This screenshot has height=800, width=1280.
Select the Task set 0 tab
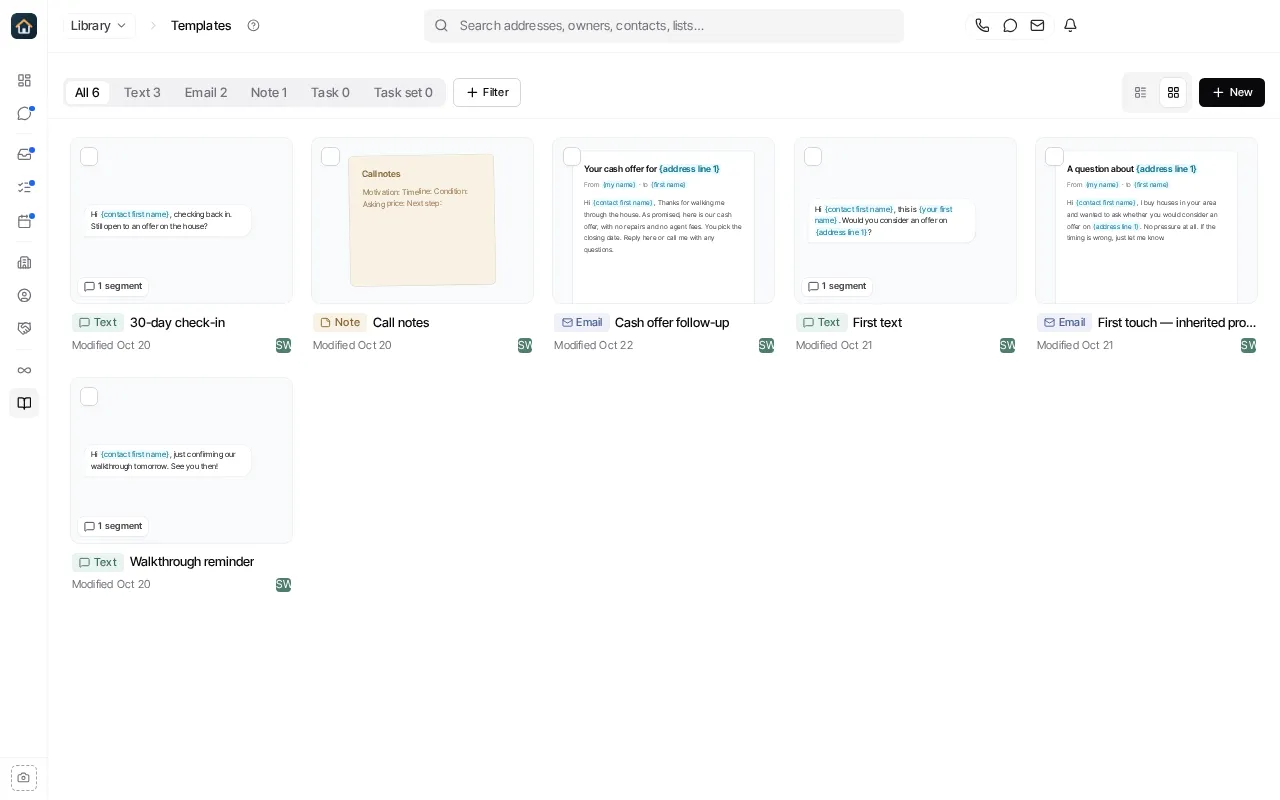pos(403,92)
